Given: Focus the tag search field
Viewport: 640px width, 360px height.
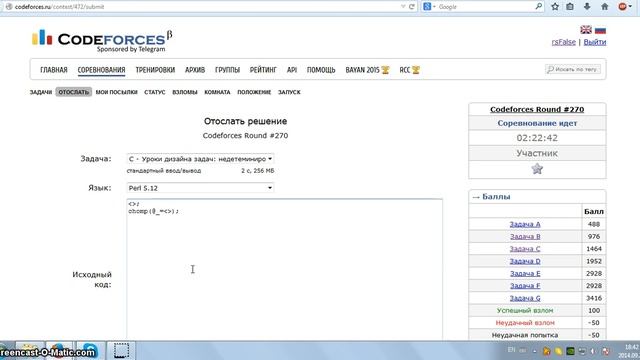Looking at the screenshot, I should pyautogui.click(x=573, y=69).
